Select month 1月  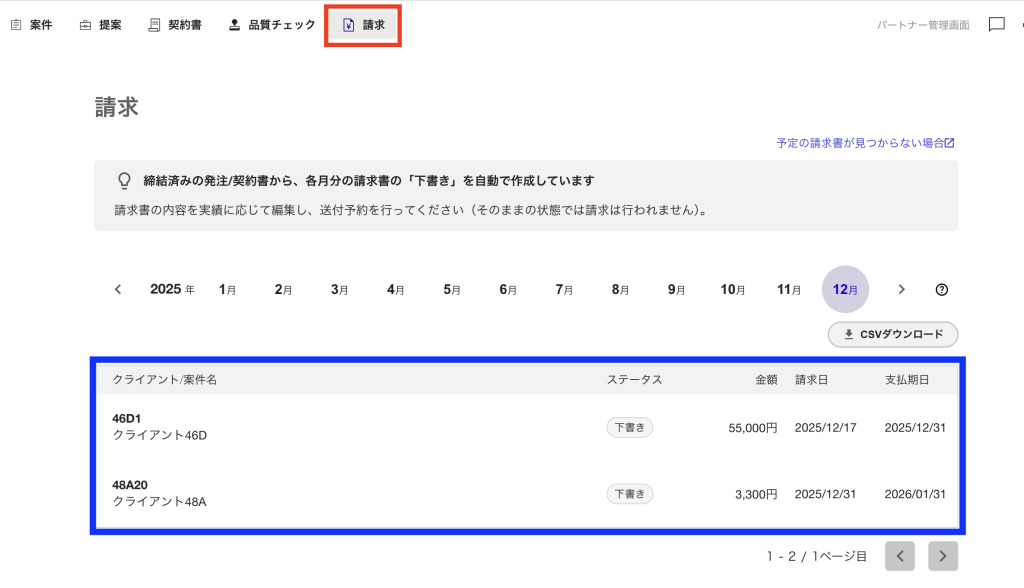[228, 290]
